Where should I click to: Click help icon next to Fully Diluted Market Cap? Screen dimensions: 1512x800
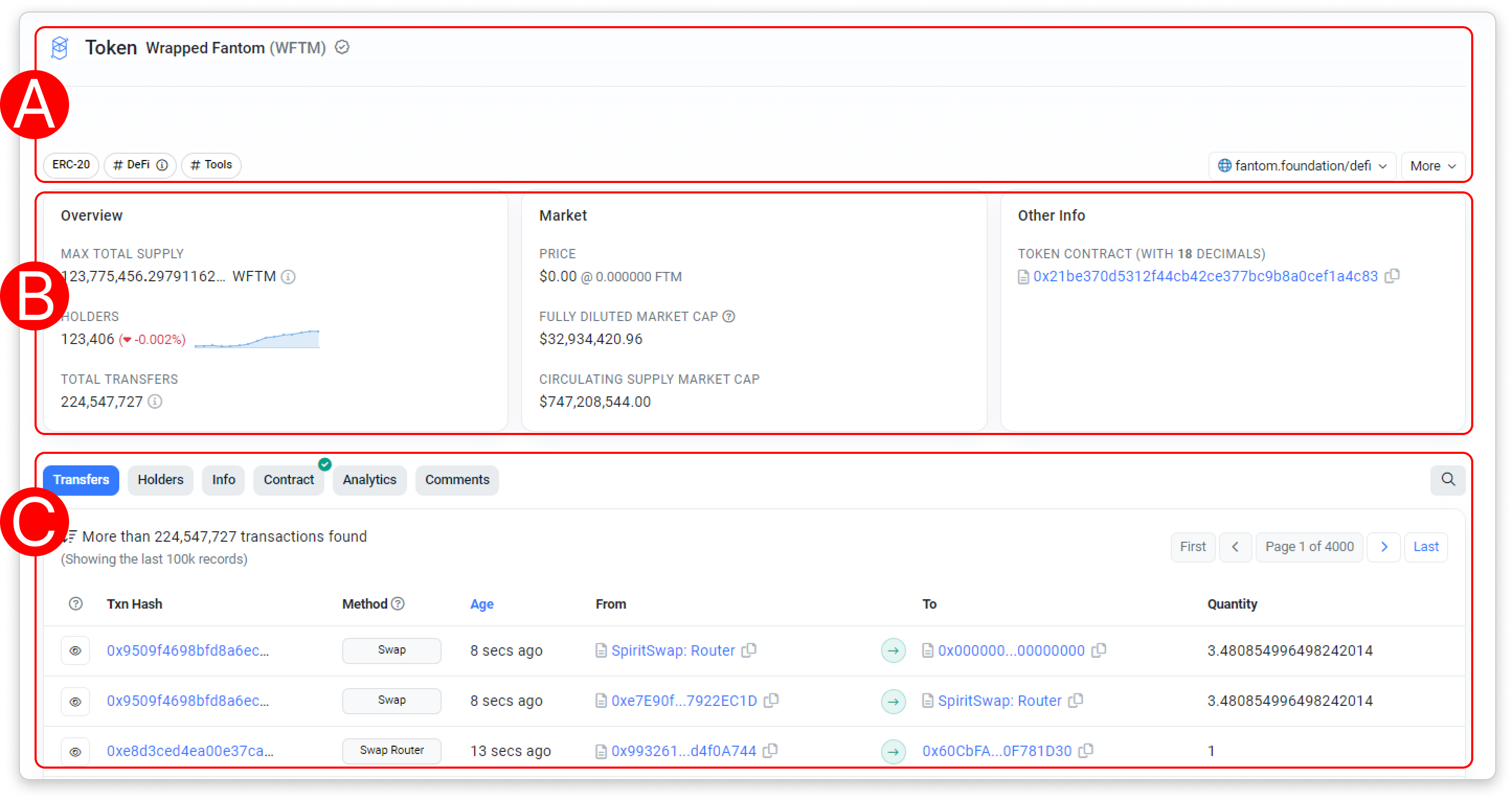728,316
